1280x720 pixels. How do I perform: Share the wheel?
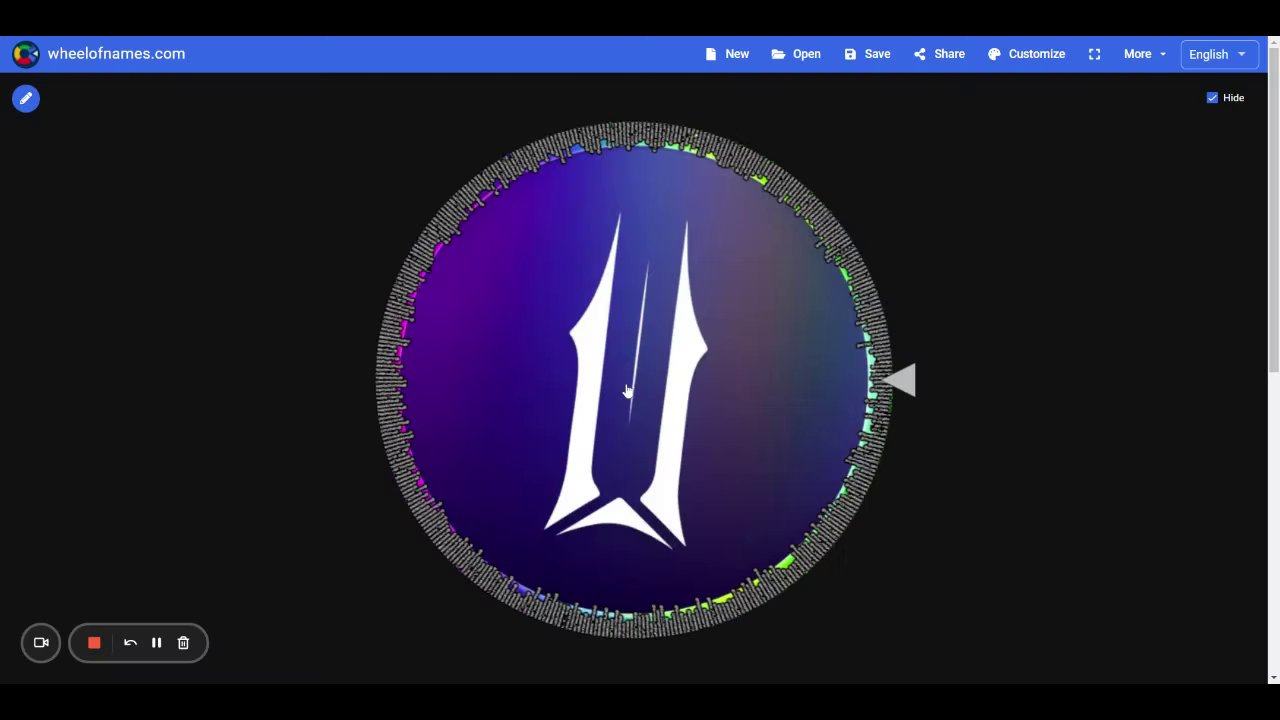tap(939, 54)
